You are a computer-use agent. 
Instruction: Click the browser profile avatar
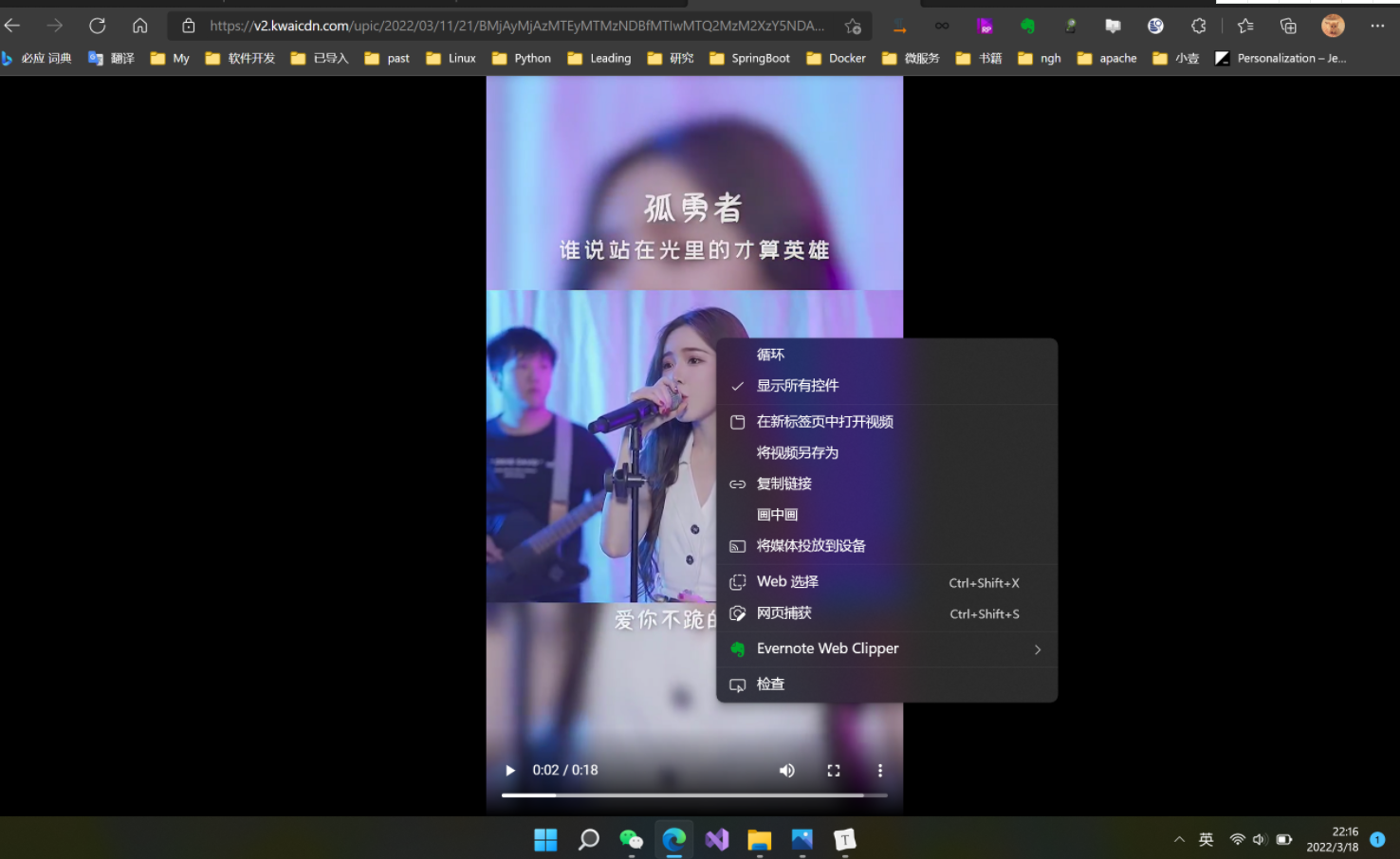tap(1333, 26)
